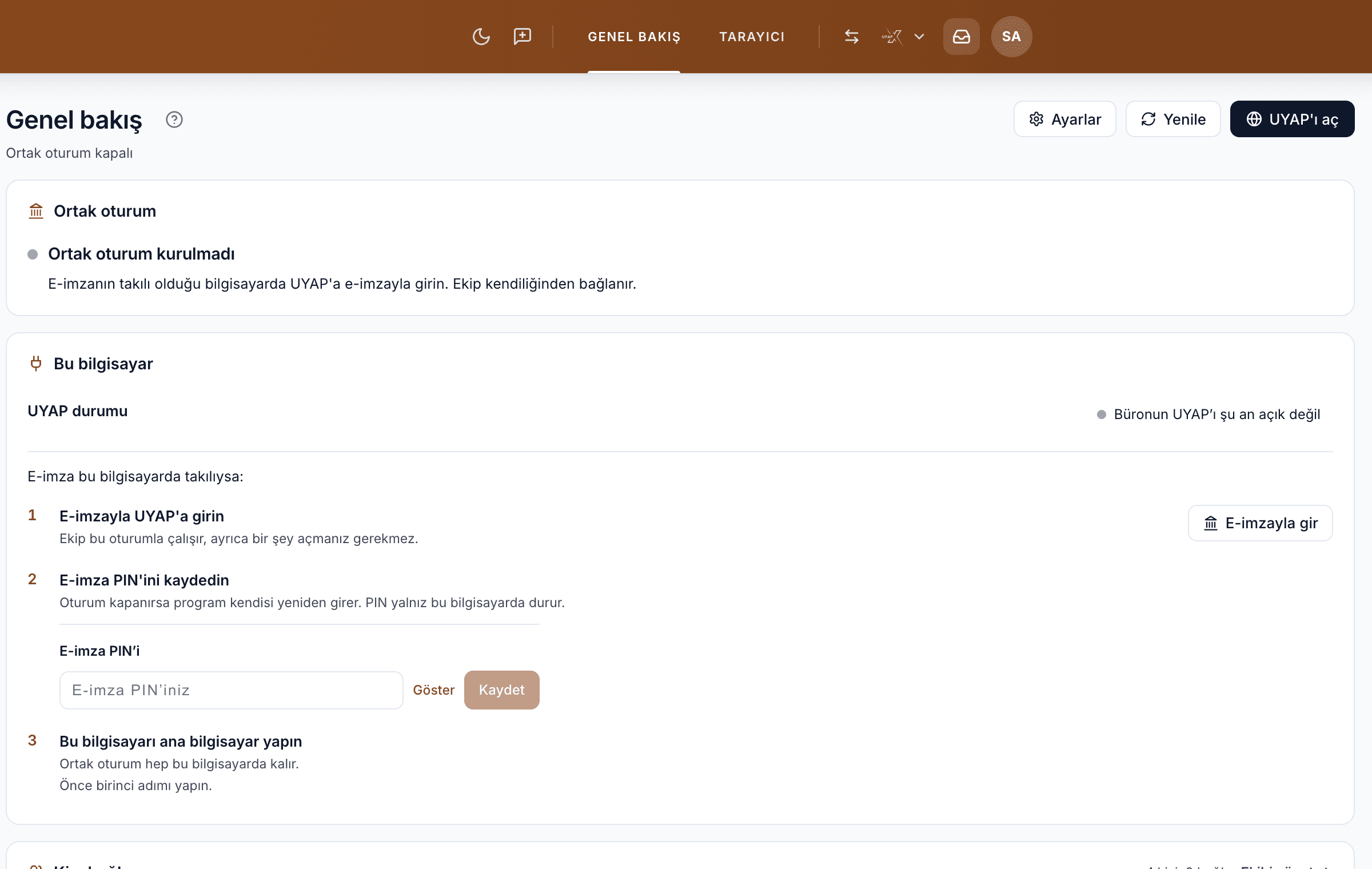Open Ayarlar settings button
The image size is (1372, 869).
pos(1065,119)
